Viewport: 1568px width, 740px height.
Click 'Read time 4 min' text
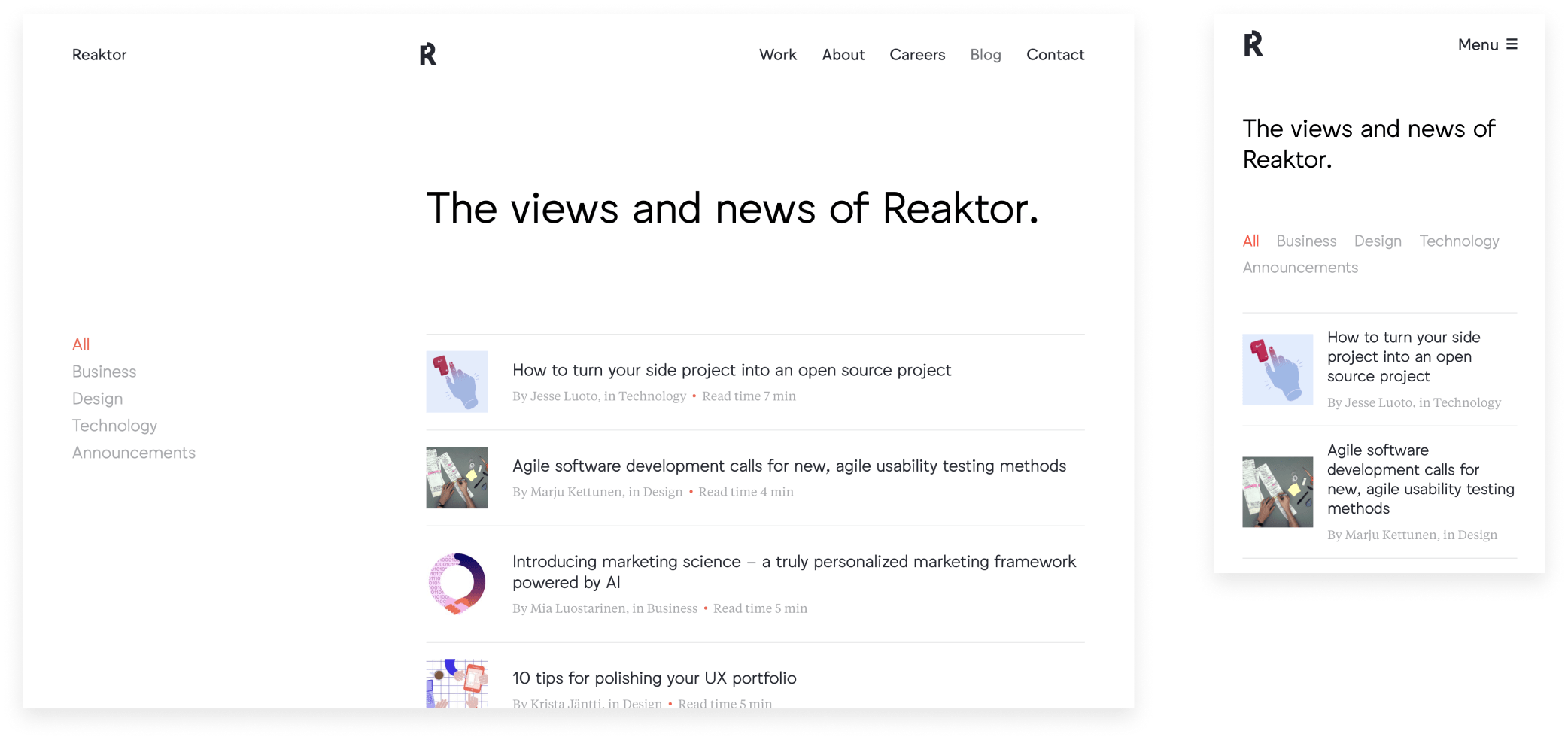[x=746, y=492]
